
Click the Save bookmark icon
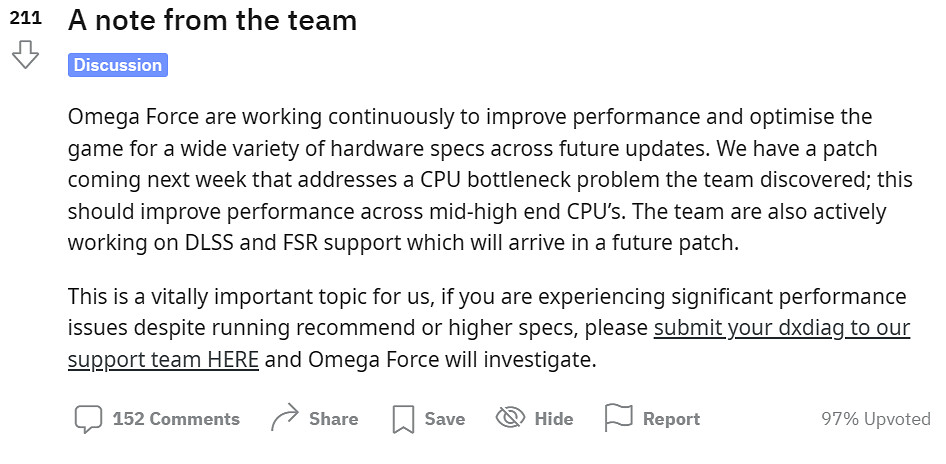(403, 419)
